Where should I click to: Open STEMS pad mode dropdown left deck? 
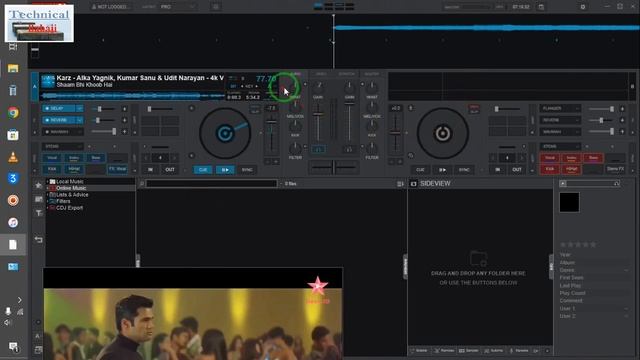62,146
